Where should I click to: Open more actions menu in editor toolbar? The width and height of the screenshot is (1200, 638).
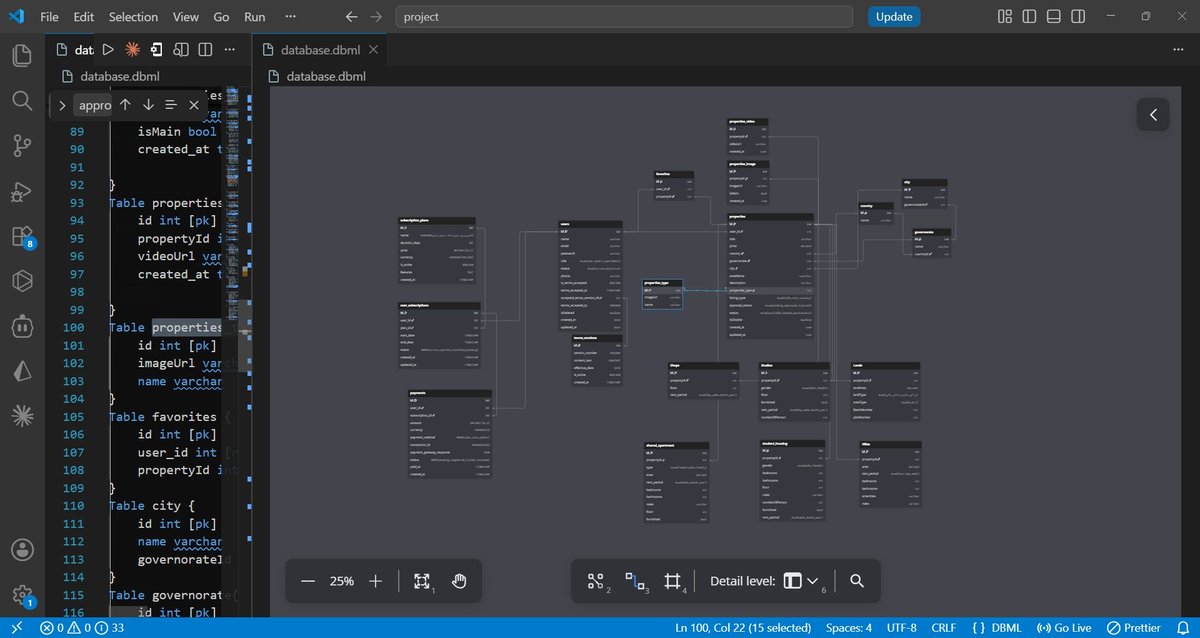(x=230, y=49)
